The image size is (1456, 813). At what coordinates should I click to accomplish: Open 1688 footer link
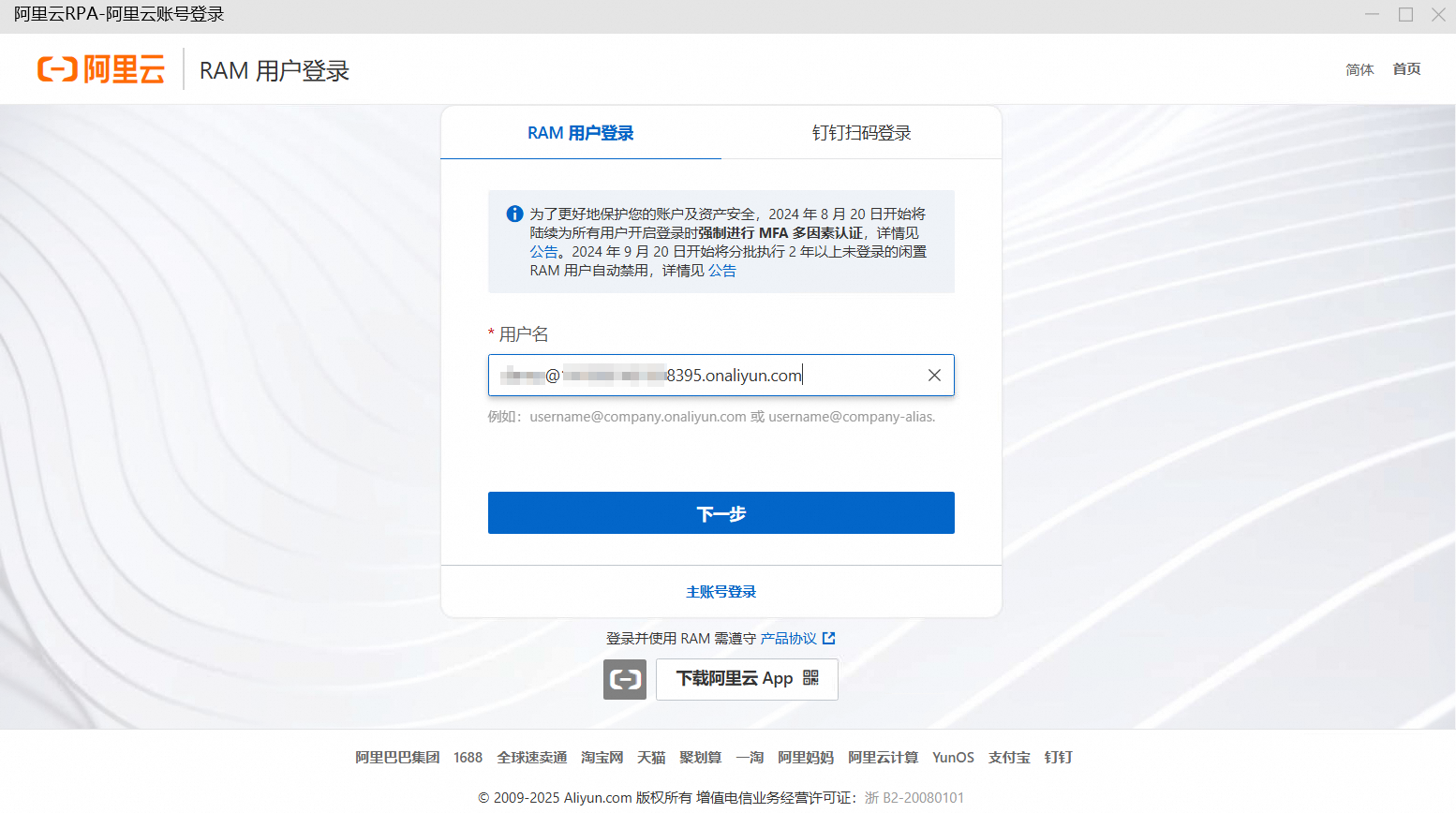(x=468, y=757)
